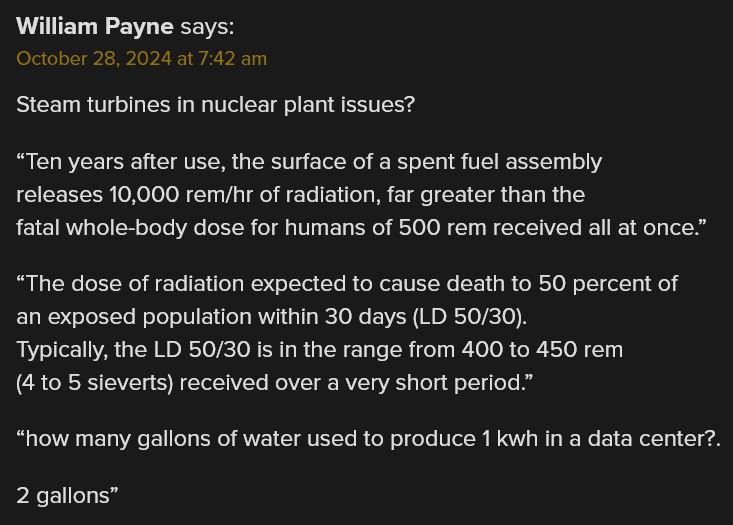Click the text "(4 to 5 sieverts)"

(95, 382)
